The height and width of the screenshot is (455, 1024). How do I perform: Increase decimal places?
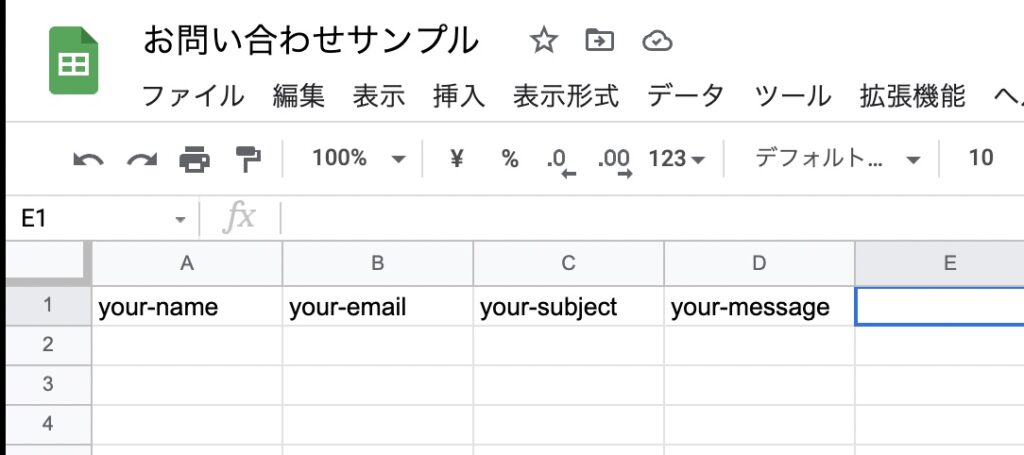pyautogui.click(x=613, y=160)
